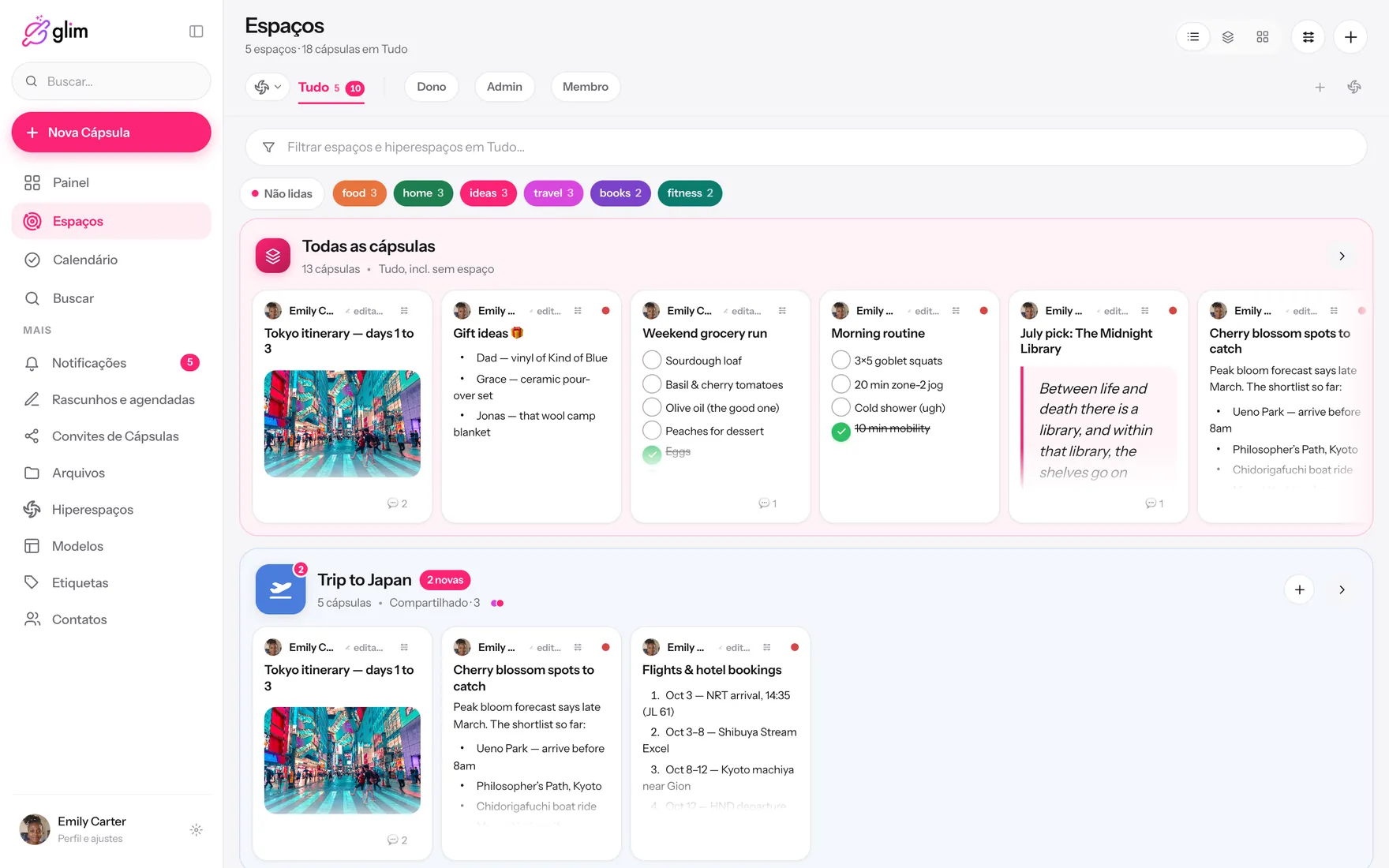Switch to grid view icon
Image resolution: width=1389 pixels, height=868 pixels.
tap(1262, 37)
